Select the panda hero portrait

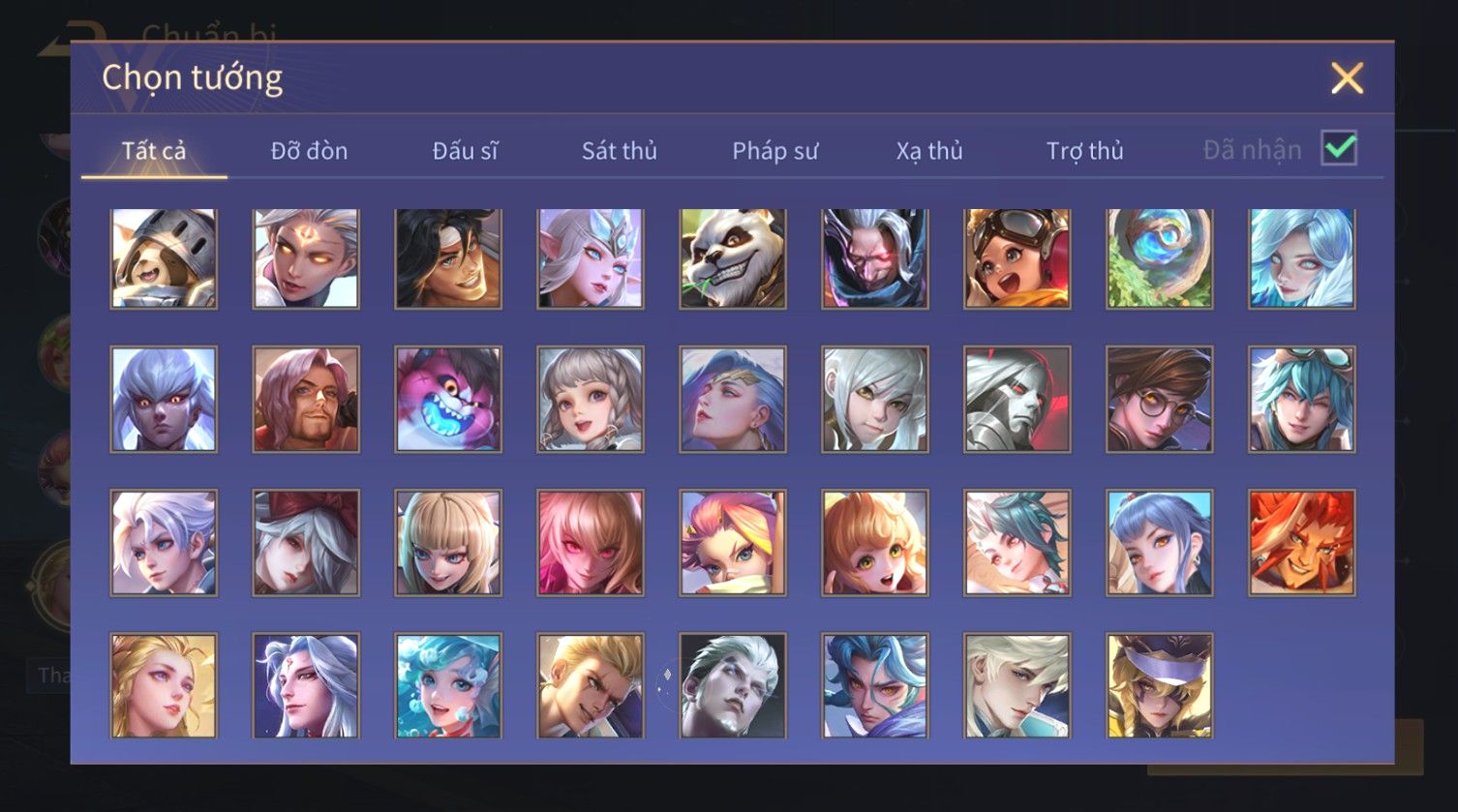point(733,258)
